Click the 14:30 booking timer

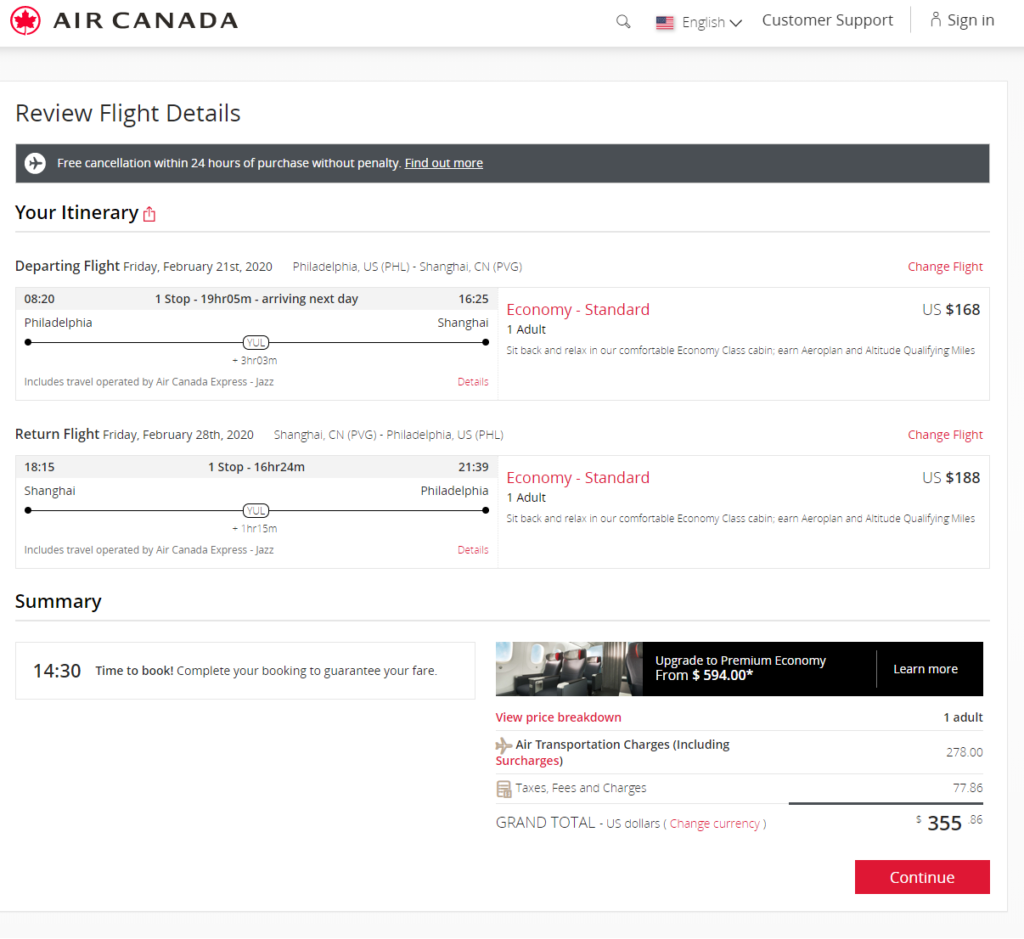pyautogui.click(x=57, y=671)
